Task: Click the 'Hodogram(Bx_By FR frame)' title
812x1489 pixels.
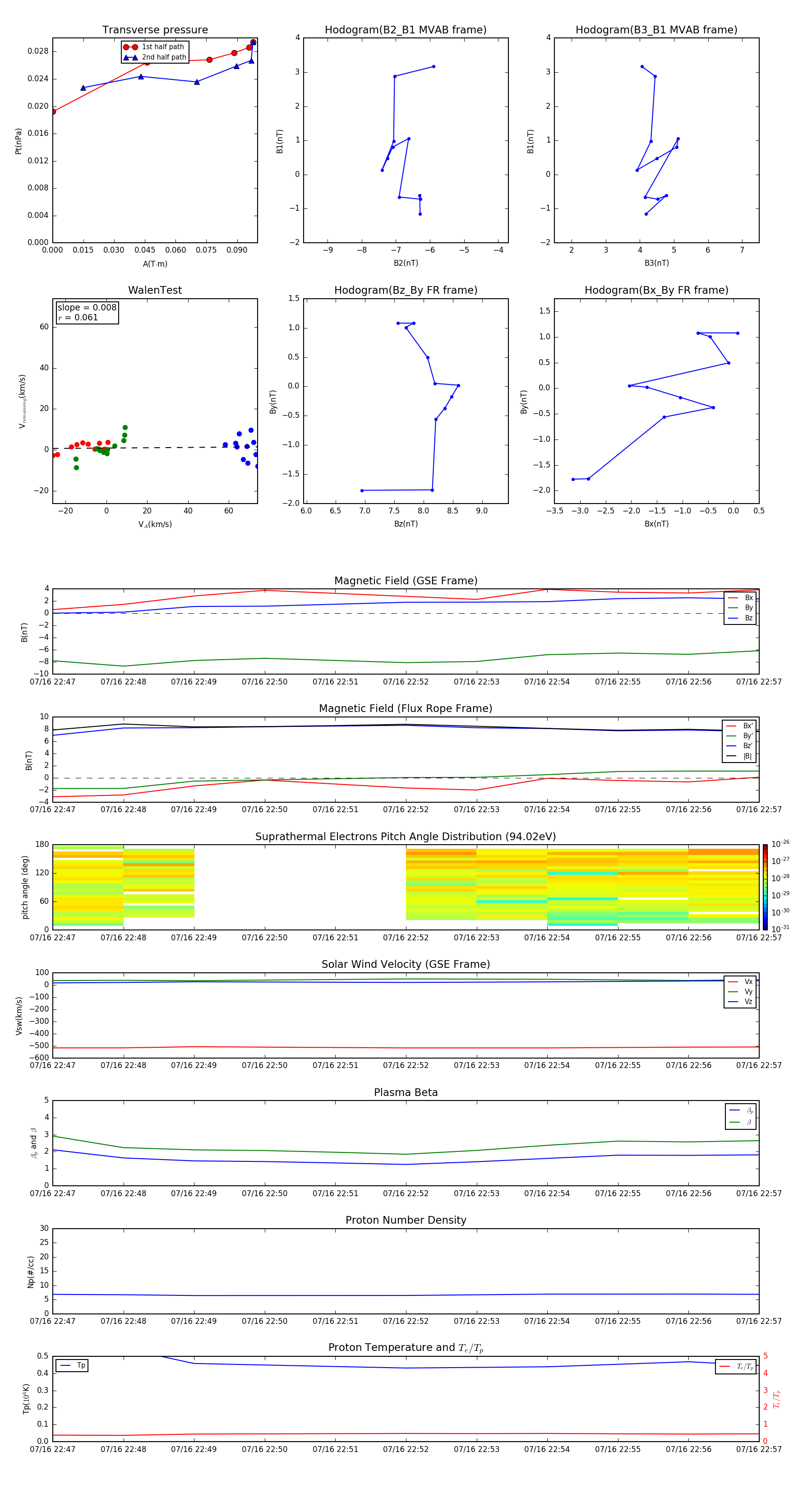Action: (656, 290)
